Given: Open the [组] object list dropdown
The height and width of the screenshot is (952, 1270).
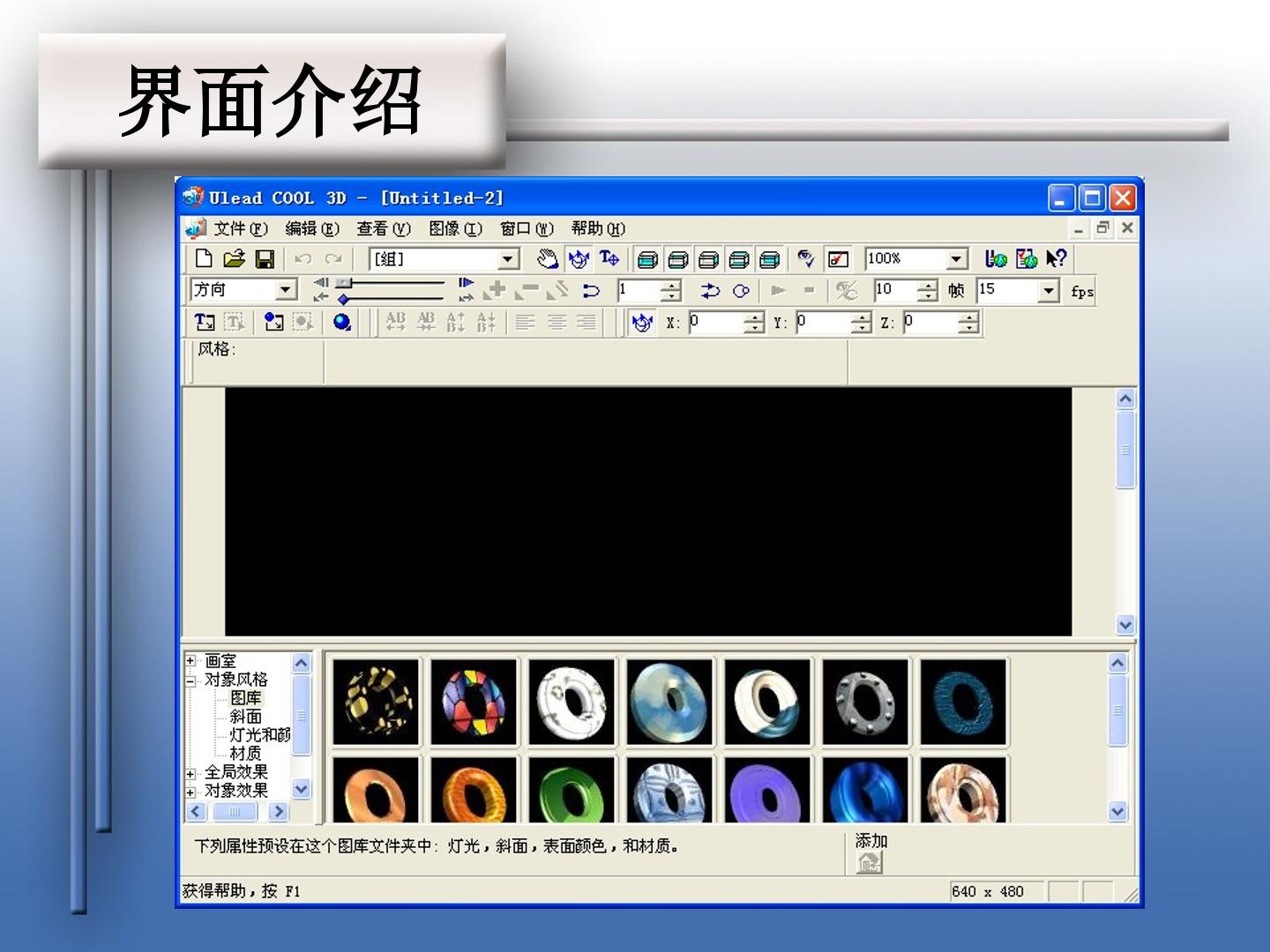Looking at the screenshot, I should [x=509, y=259].
